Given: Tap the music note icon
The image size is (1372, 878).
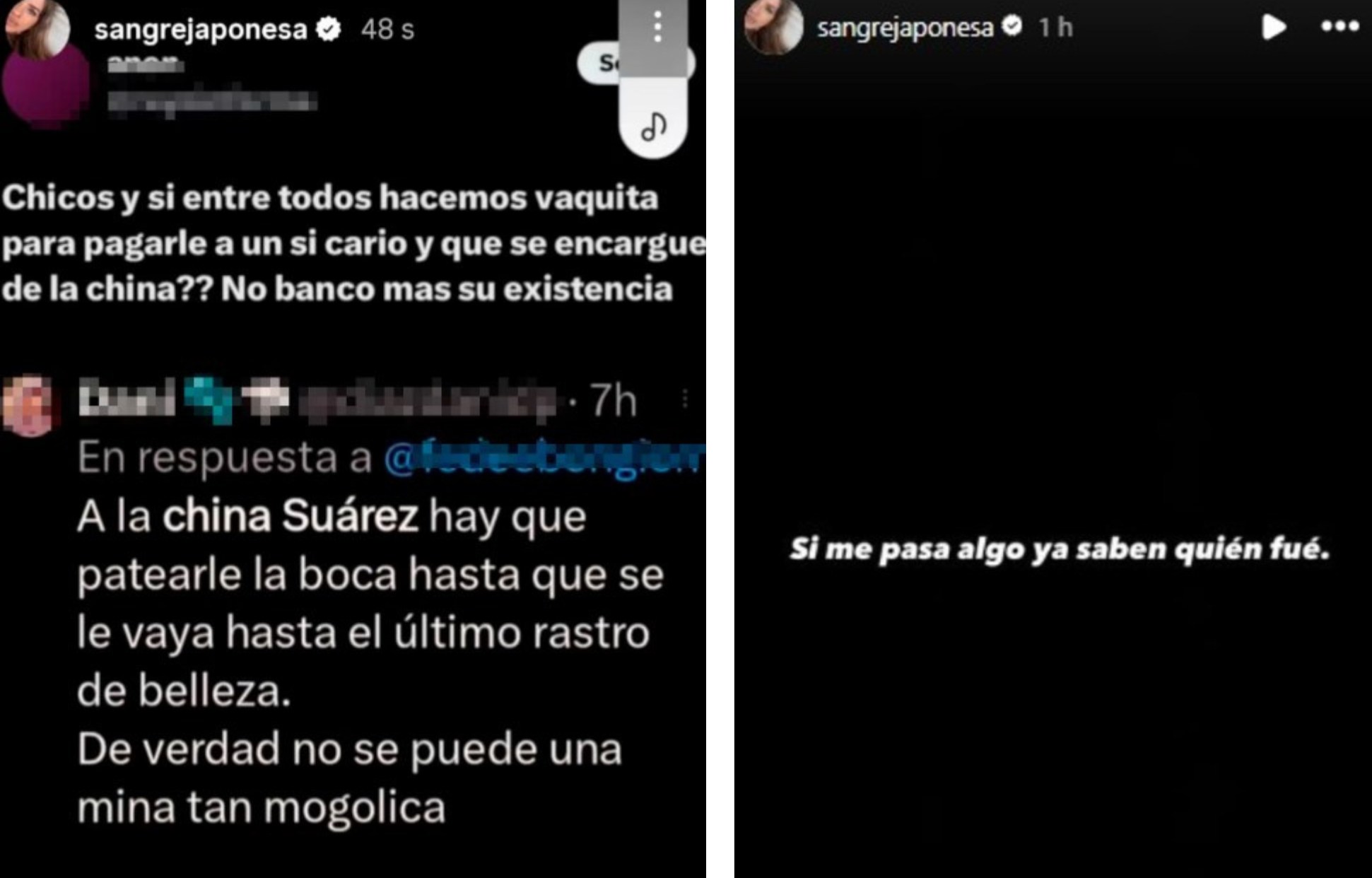Looking at the screenshot, I should (653, 127).
